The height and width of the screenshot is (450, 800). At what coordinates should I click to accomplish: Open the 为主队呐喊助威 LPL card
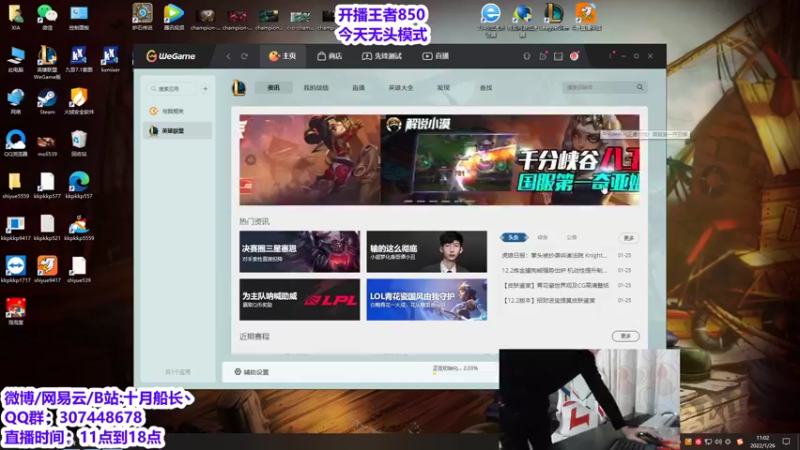(299, 299)
